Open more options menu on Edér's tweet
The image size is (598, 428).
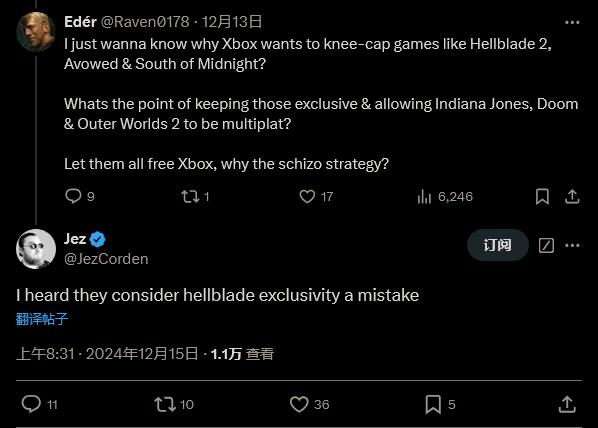(572, 23)
